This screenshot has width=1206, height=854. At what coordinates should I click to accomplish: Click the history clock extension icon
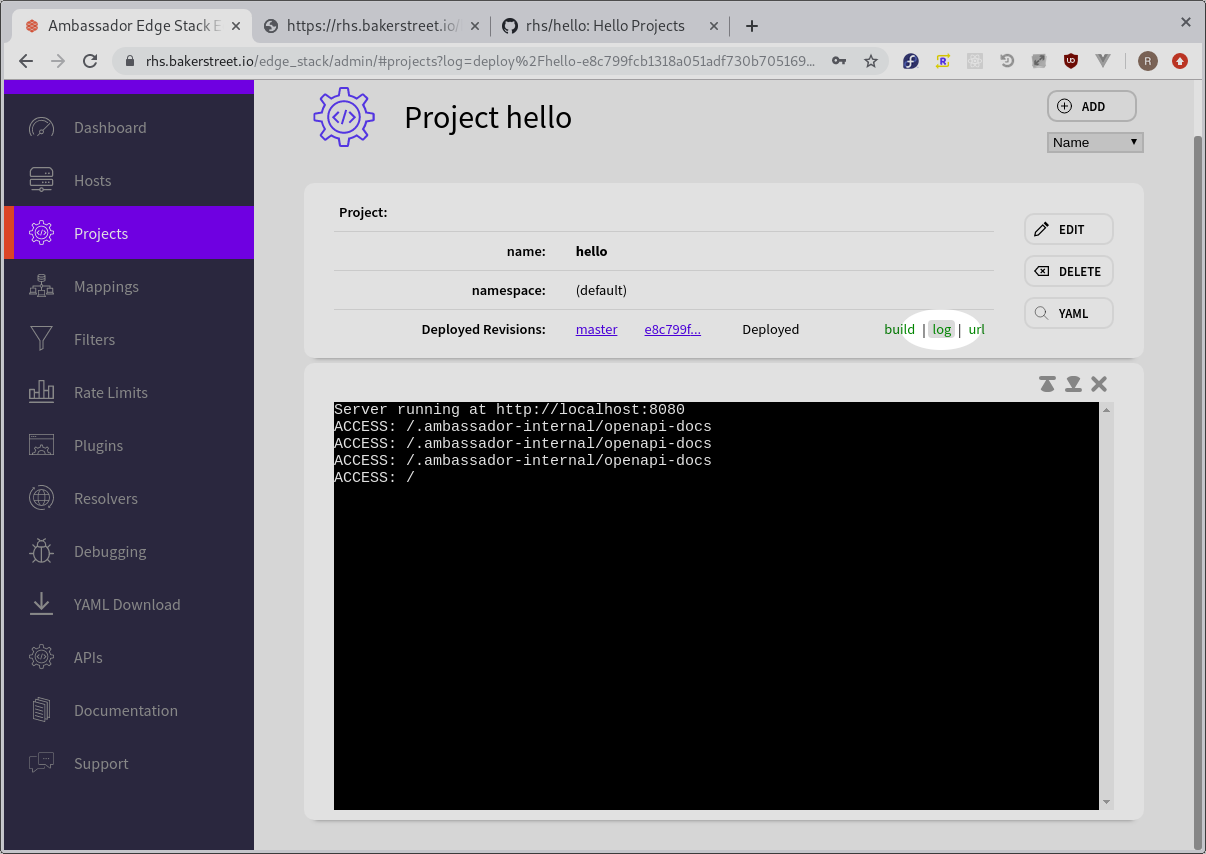[1007, 61]
